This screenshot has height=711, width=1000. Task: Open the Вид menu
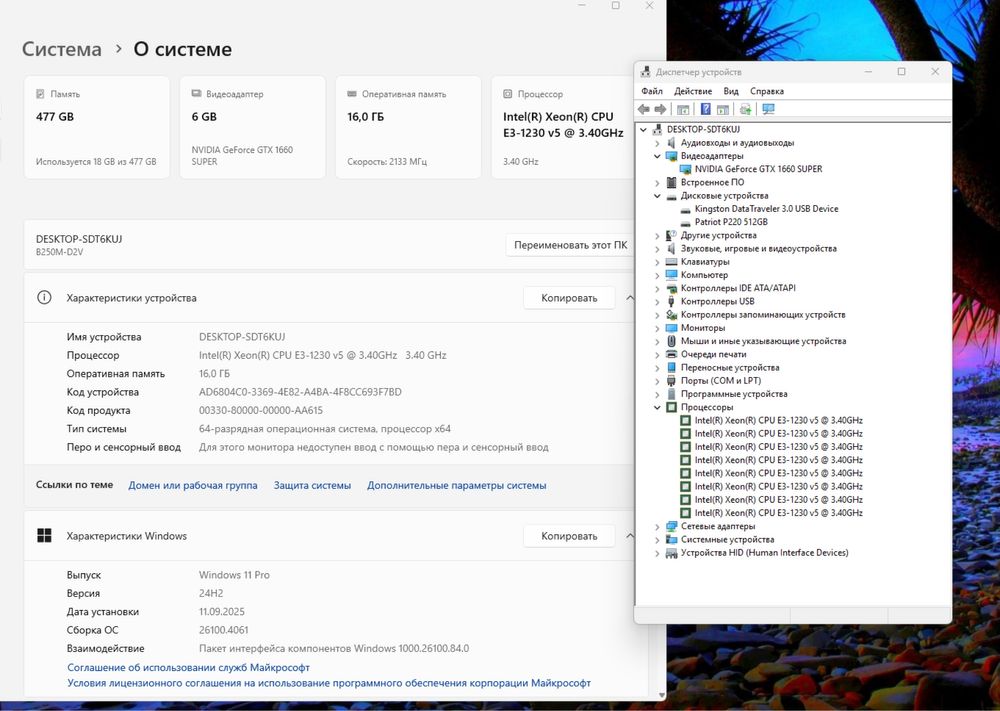pos(731,91)
